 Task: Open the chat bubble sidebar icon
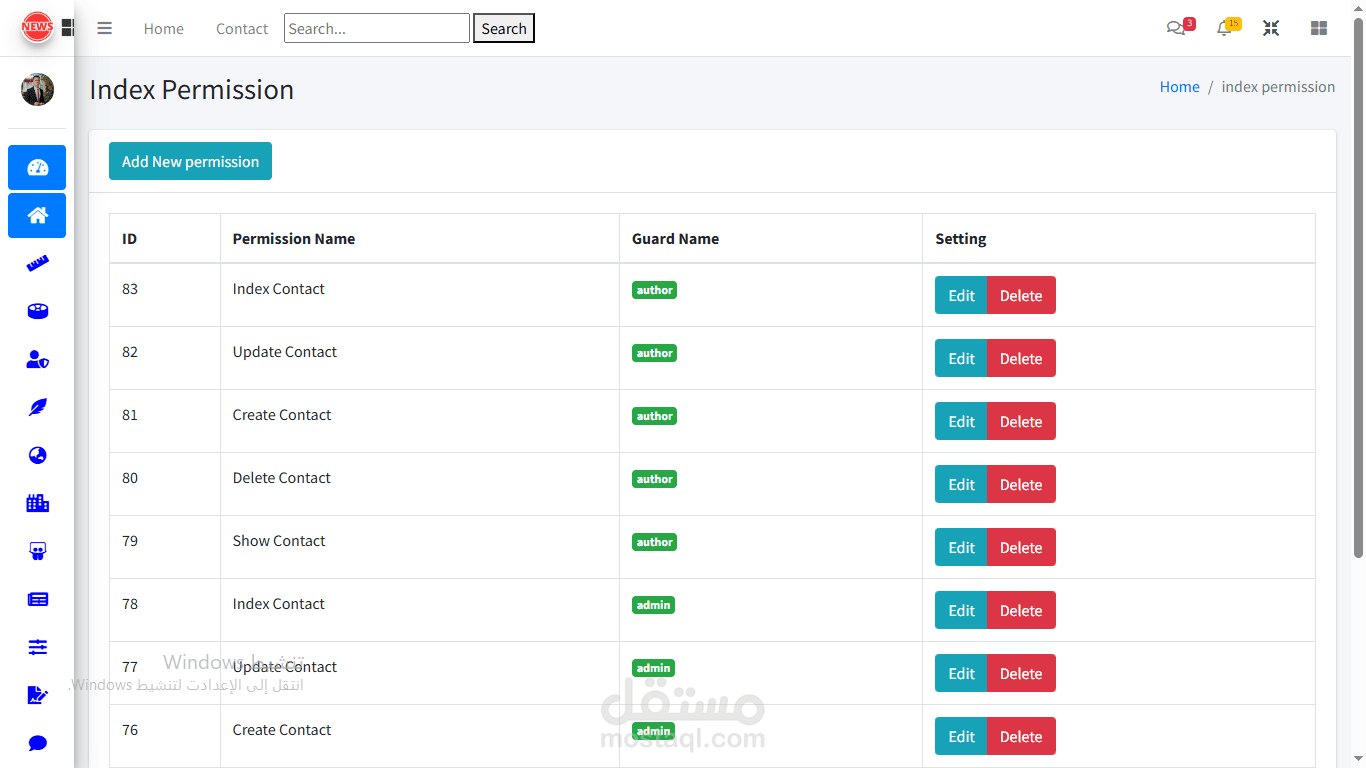coord(37,743)
